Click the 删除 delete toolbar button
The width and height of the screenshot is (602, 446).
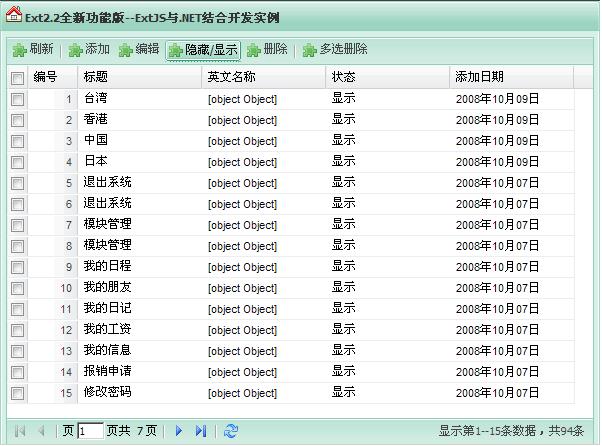267,50
